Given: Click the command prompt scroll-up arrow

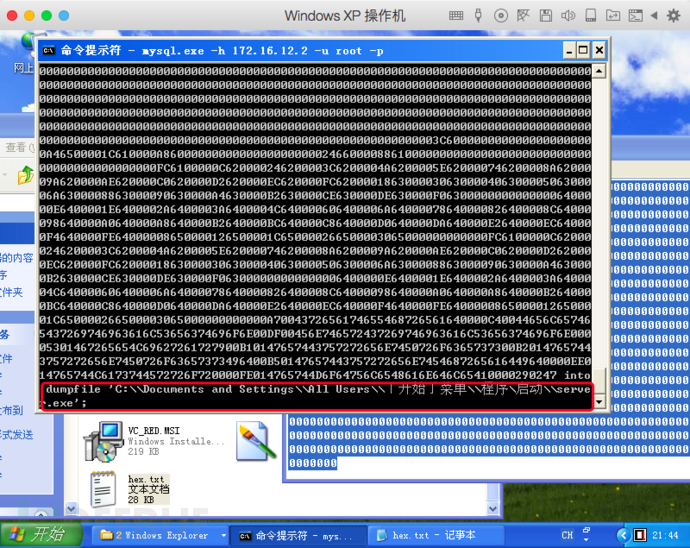Looking at the screenshot, I should coord(599,71).
